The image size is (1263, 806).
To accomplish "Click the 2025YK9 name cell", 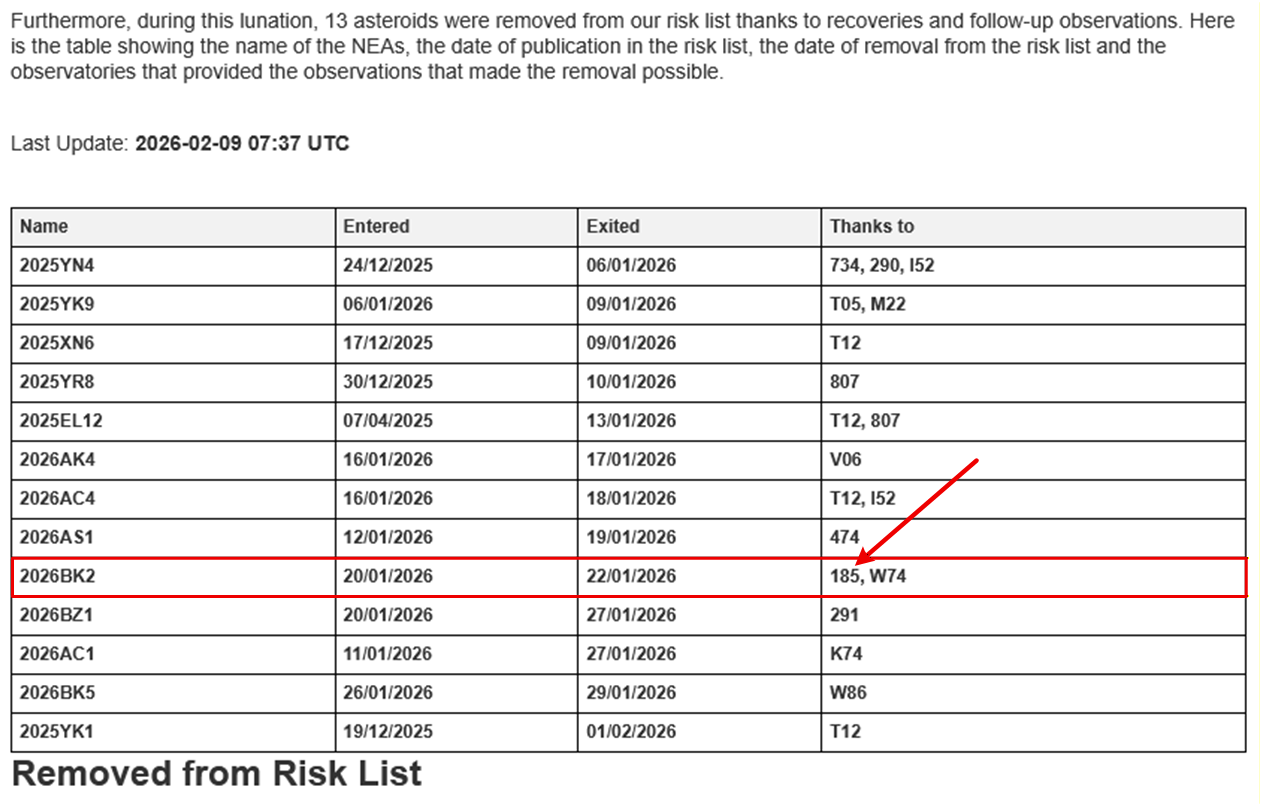I will [57, 304].
